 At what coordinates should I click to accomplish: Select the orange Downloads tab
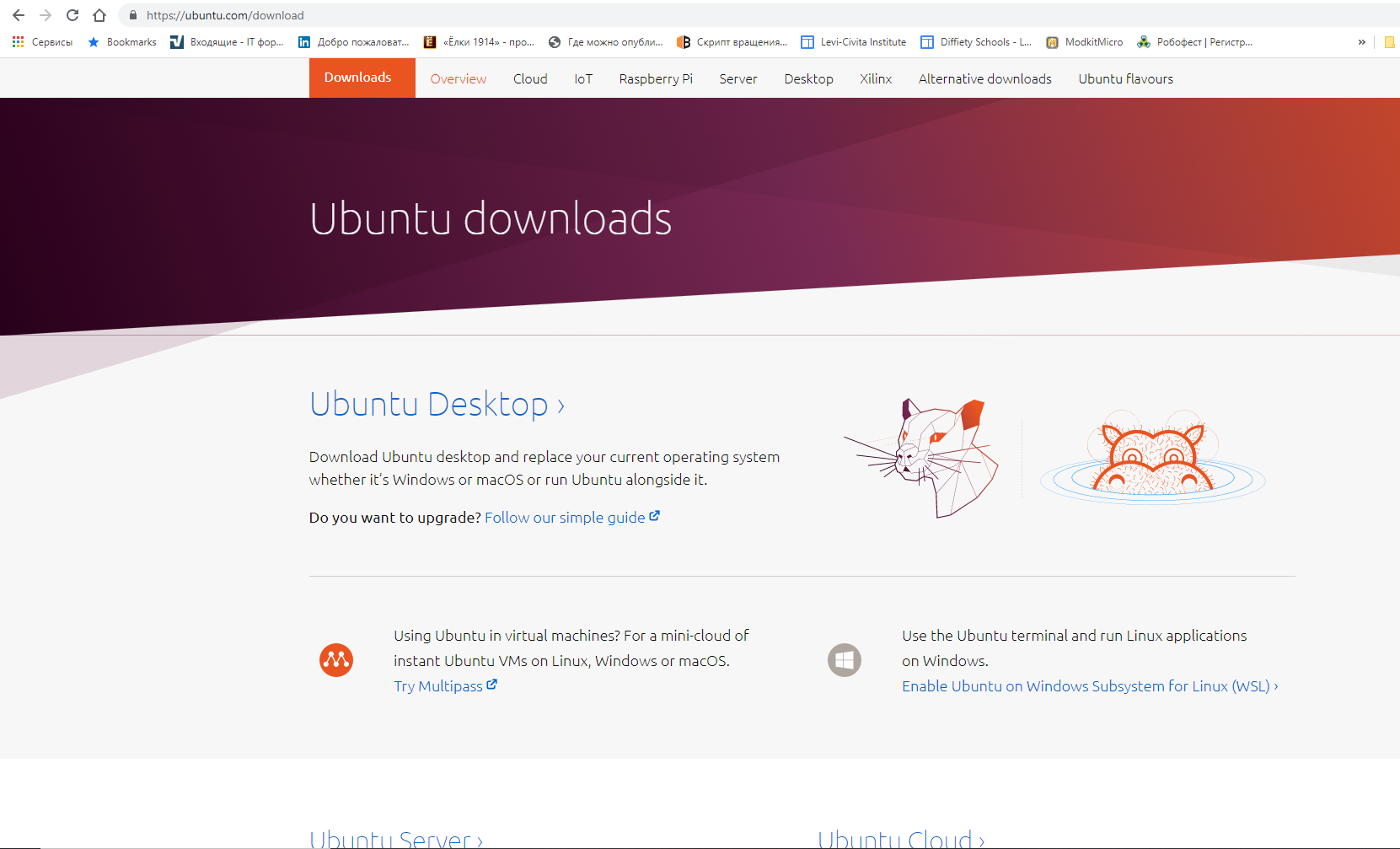pyautogui.click(x=362, y=78)
